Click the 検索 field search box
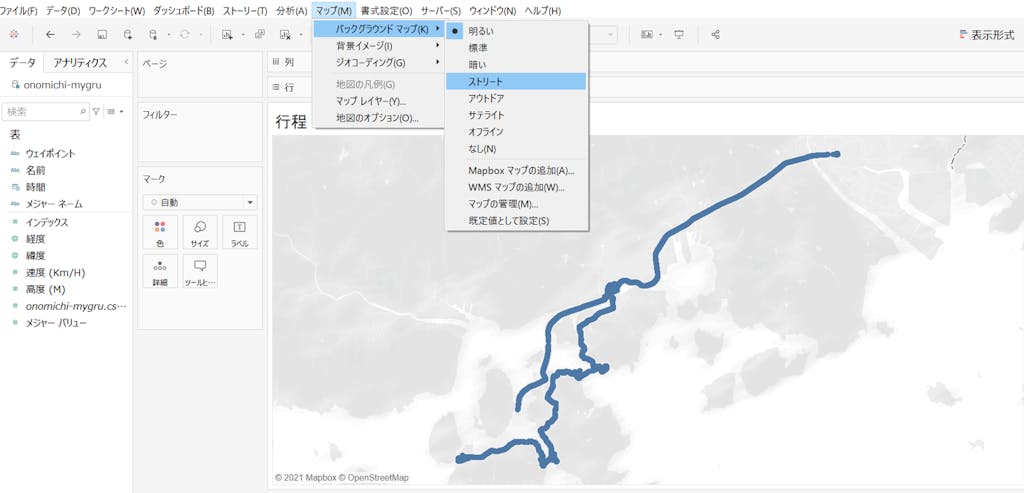1024x493 pixels. click(x=46, y=111)
